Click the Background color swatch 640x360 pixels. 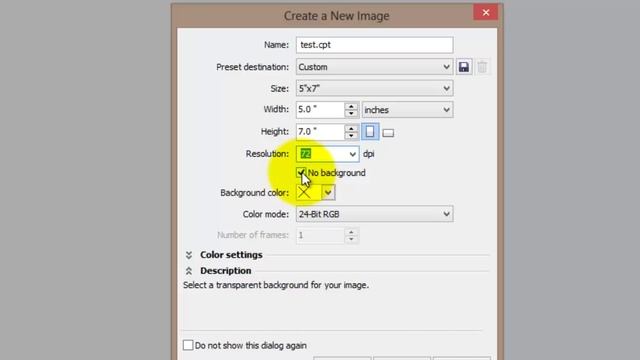pyautogui.click(x=309, y=193)
